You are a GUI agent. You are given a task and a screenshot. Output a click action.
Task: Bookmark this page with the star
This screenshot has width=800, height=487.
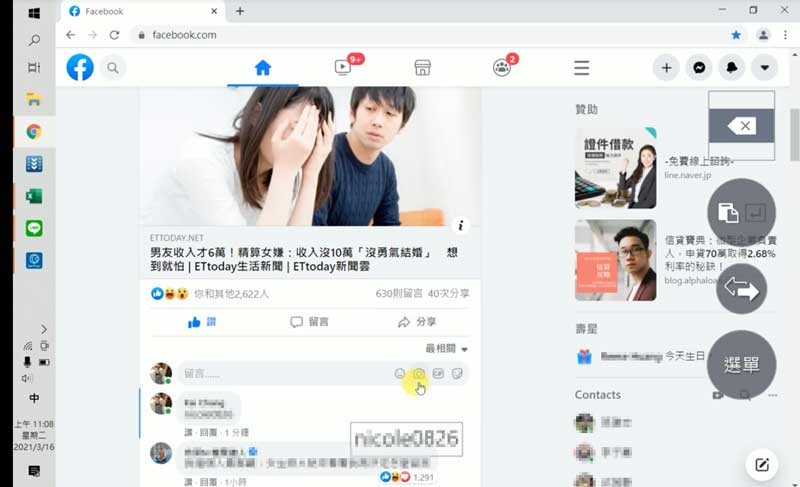tap(736, 34)
